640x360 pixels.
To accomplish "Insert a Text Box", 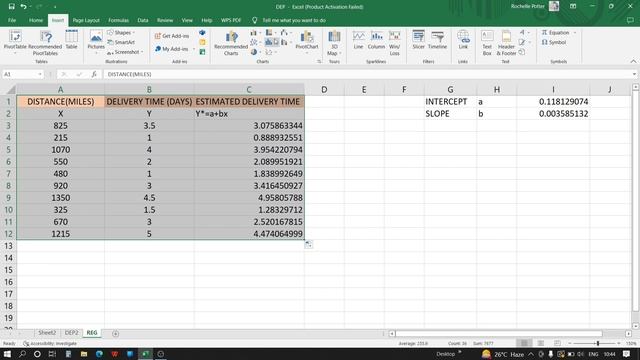I will pyautogui.click(x=487, y=43).
